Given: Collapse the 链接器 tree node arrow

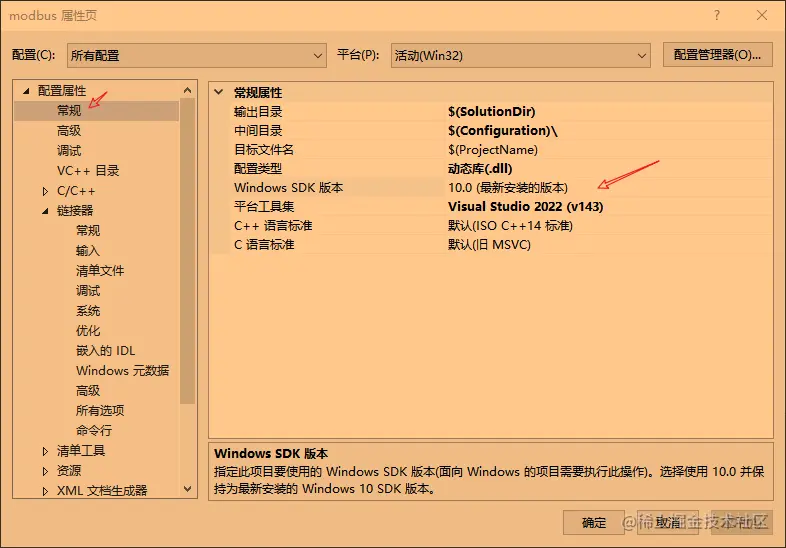Looking at the screenshot, I should 45,211.
